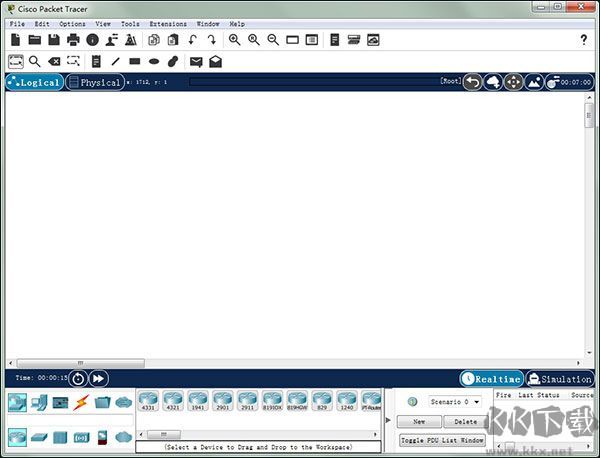Select the End Devices category

39,403
